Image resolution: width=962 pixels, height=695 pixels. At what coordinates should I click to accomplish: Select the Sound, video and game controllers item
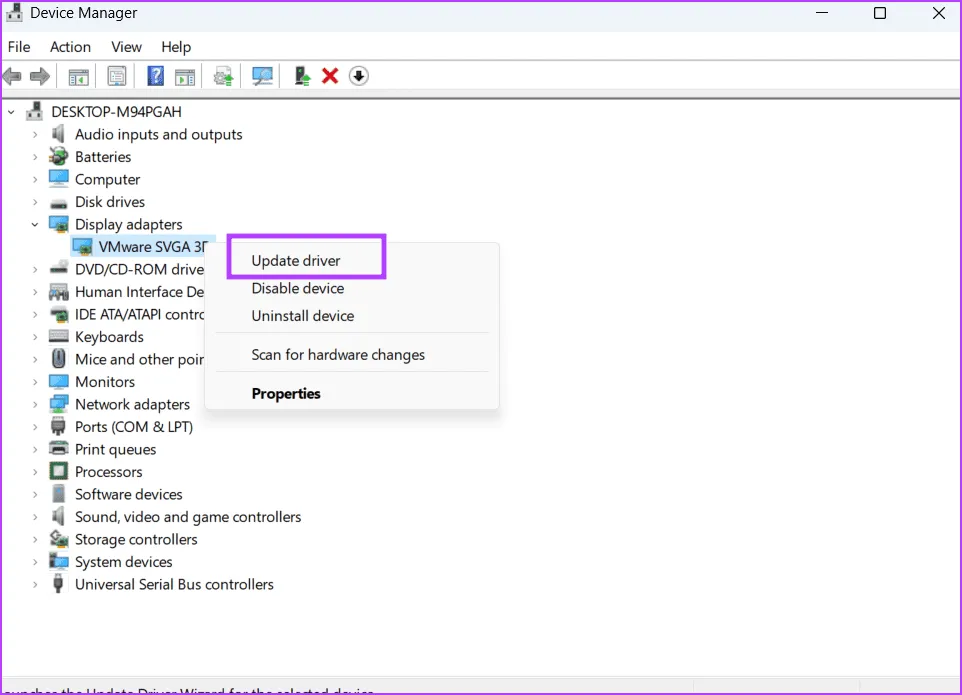click(187, 517)
